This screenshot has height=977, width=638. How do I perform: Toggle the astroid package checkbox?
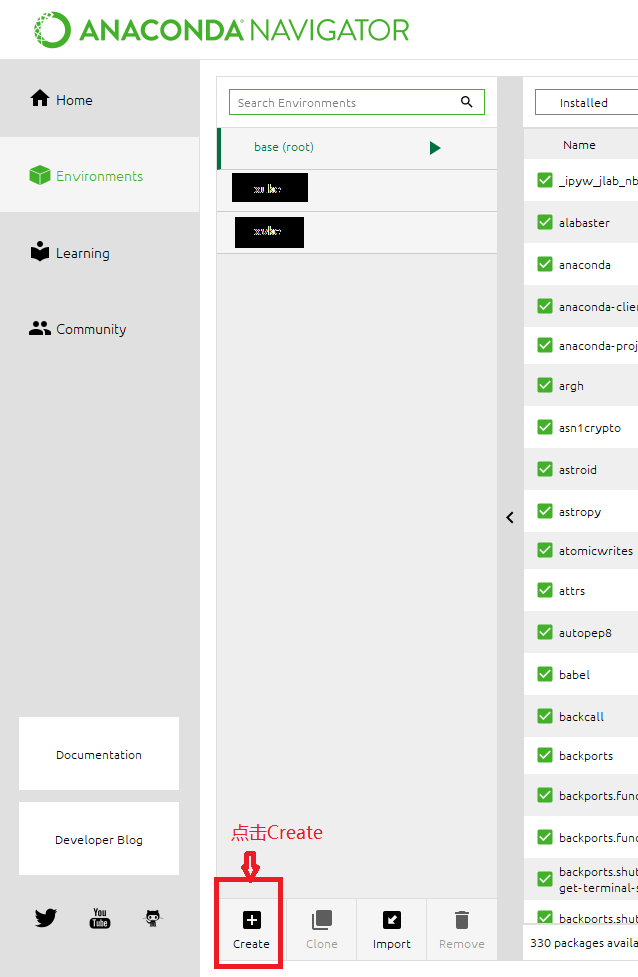click(545, 469)
